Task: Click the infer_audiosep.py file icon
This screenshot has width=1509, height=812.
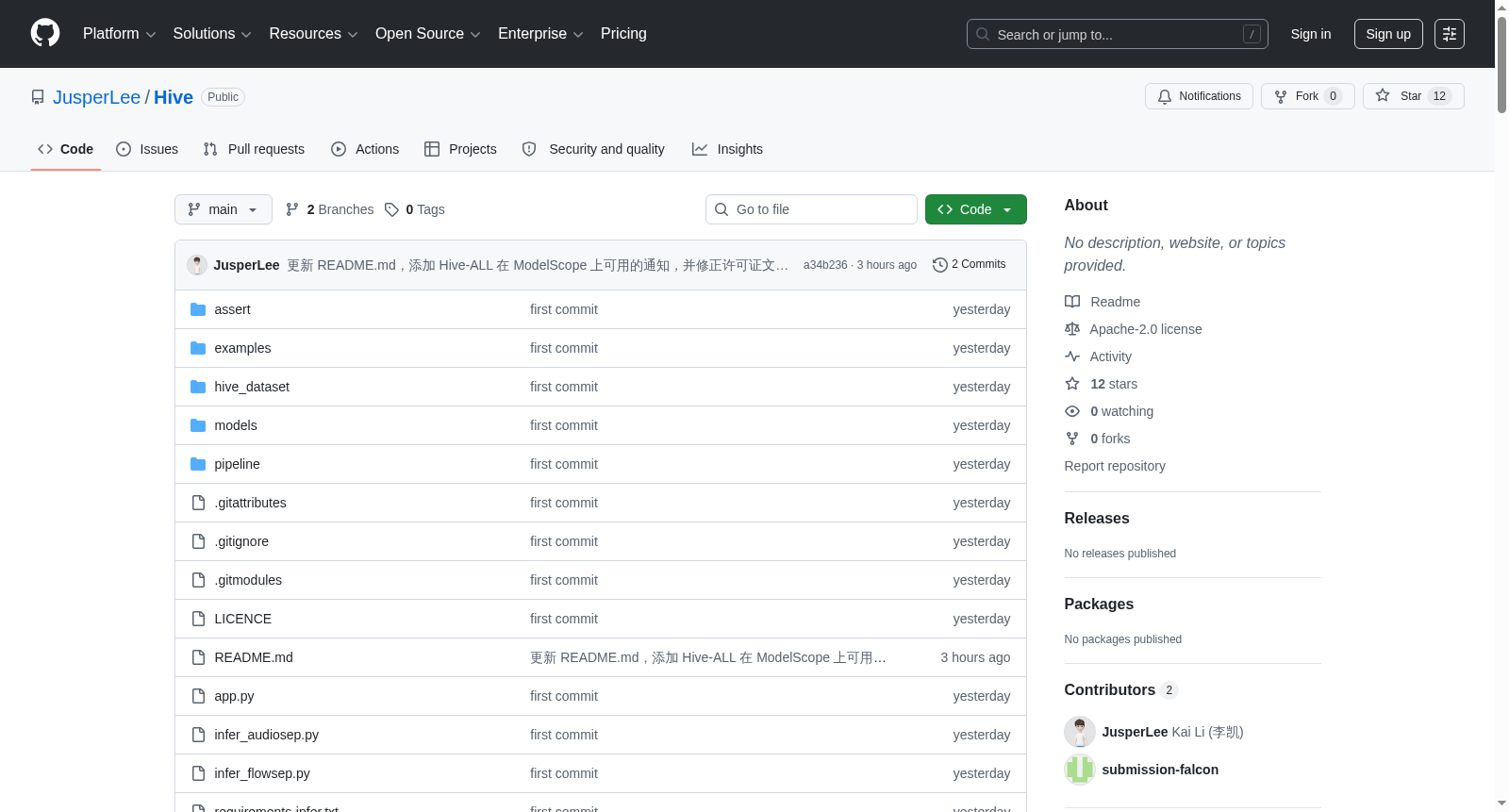Action: pos(198,735)
